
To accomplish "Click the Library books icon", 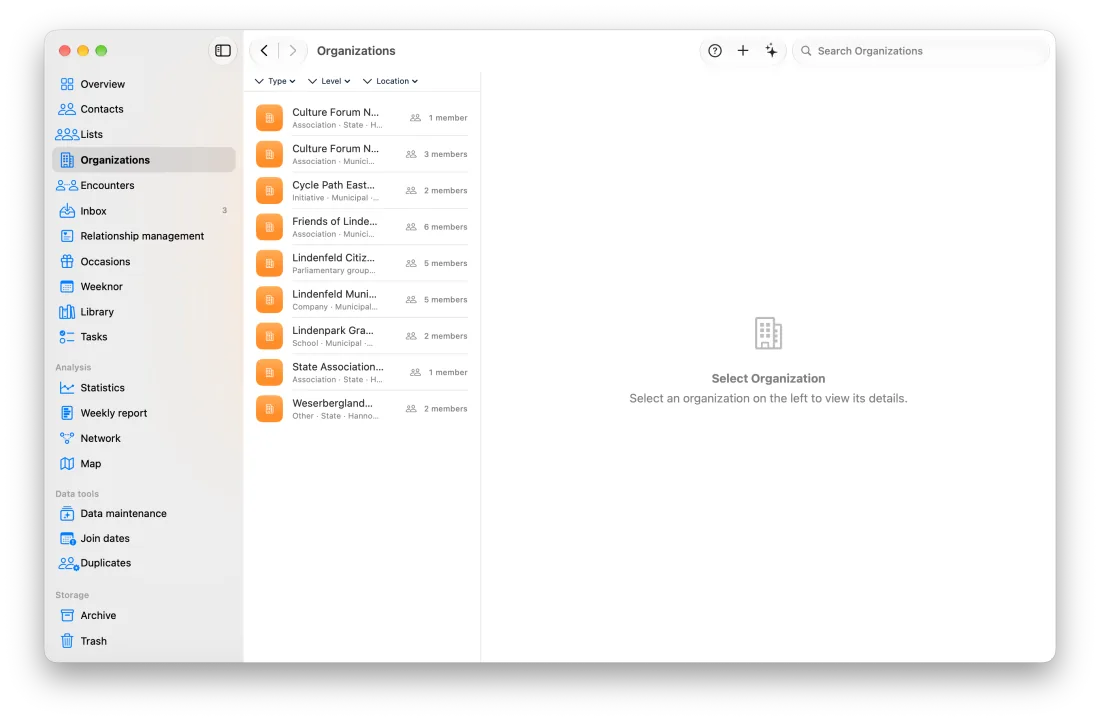I will point(67,312).
